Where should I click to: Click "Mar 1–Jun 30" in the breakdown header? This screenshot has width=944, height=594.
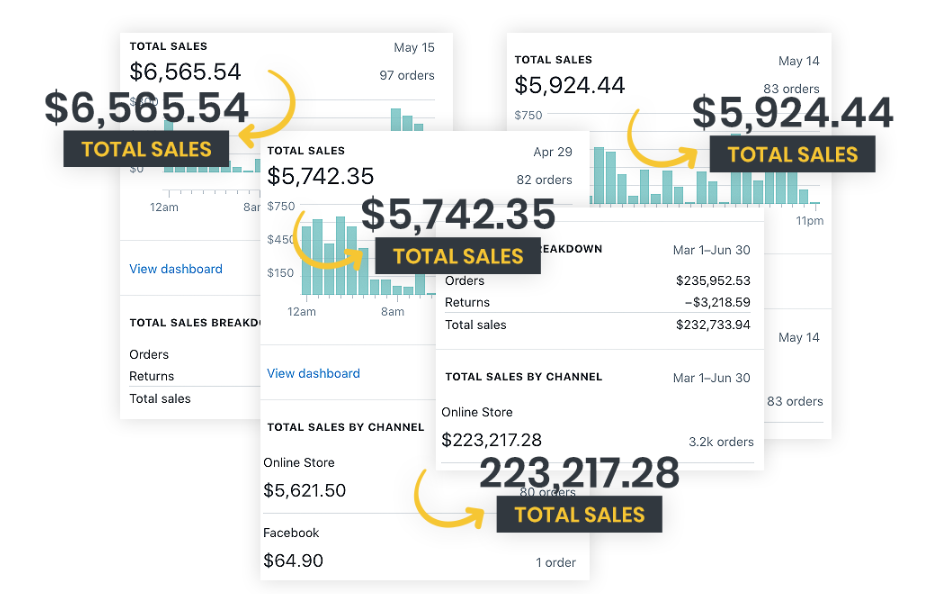(712, 250)
